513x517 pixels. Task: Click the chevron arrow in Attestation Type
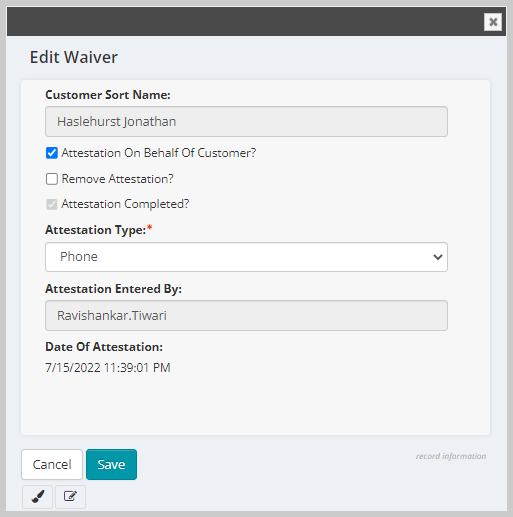pos(438,257)
